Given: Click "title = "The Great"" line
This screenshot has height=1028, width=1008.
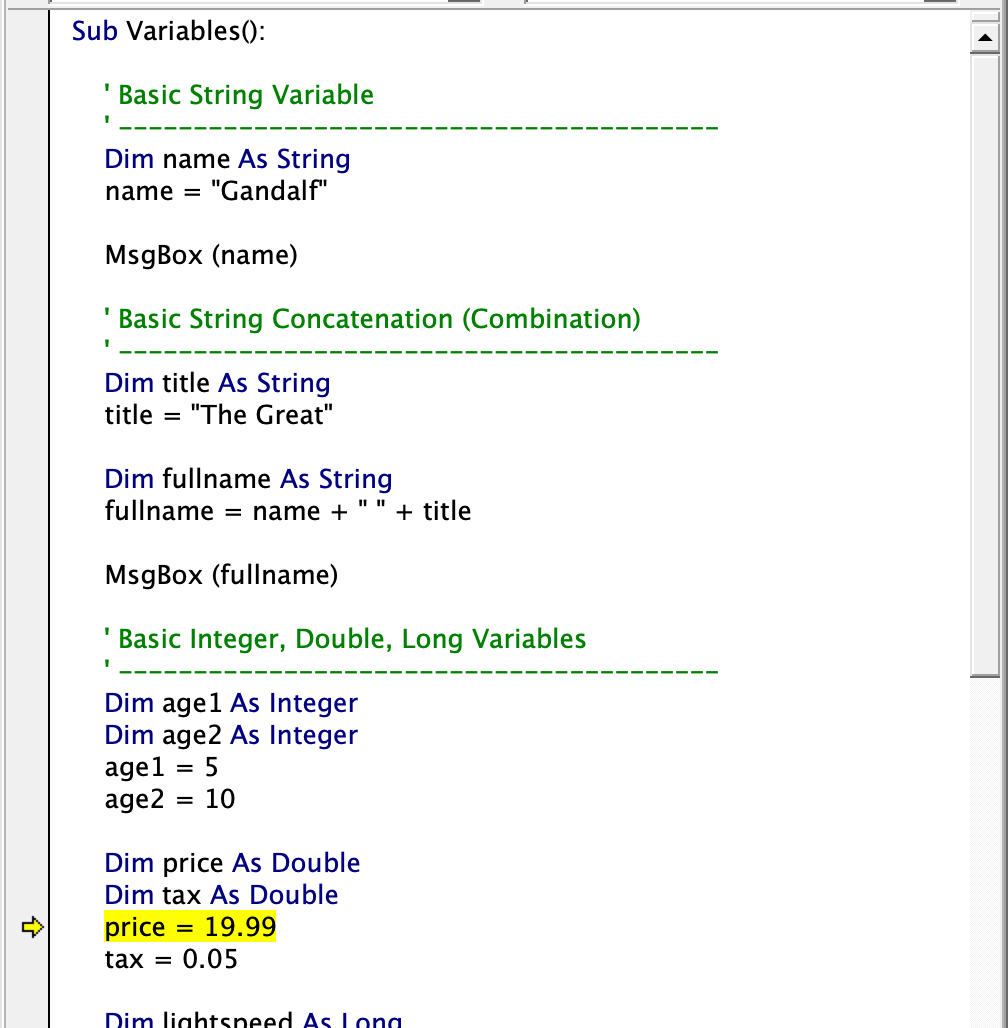Looking at the screenshot, I should pyautogui.click(x=218, y=414).
